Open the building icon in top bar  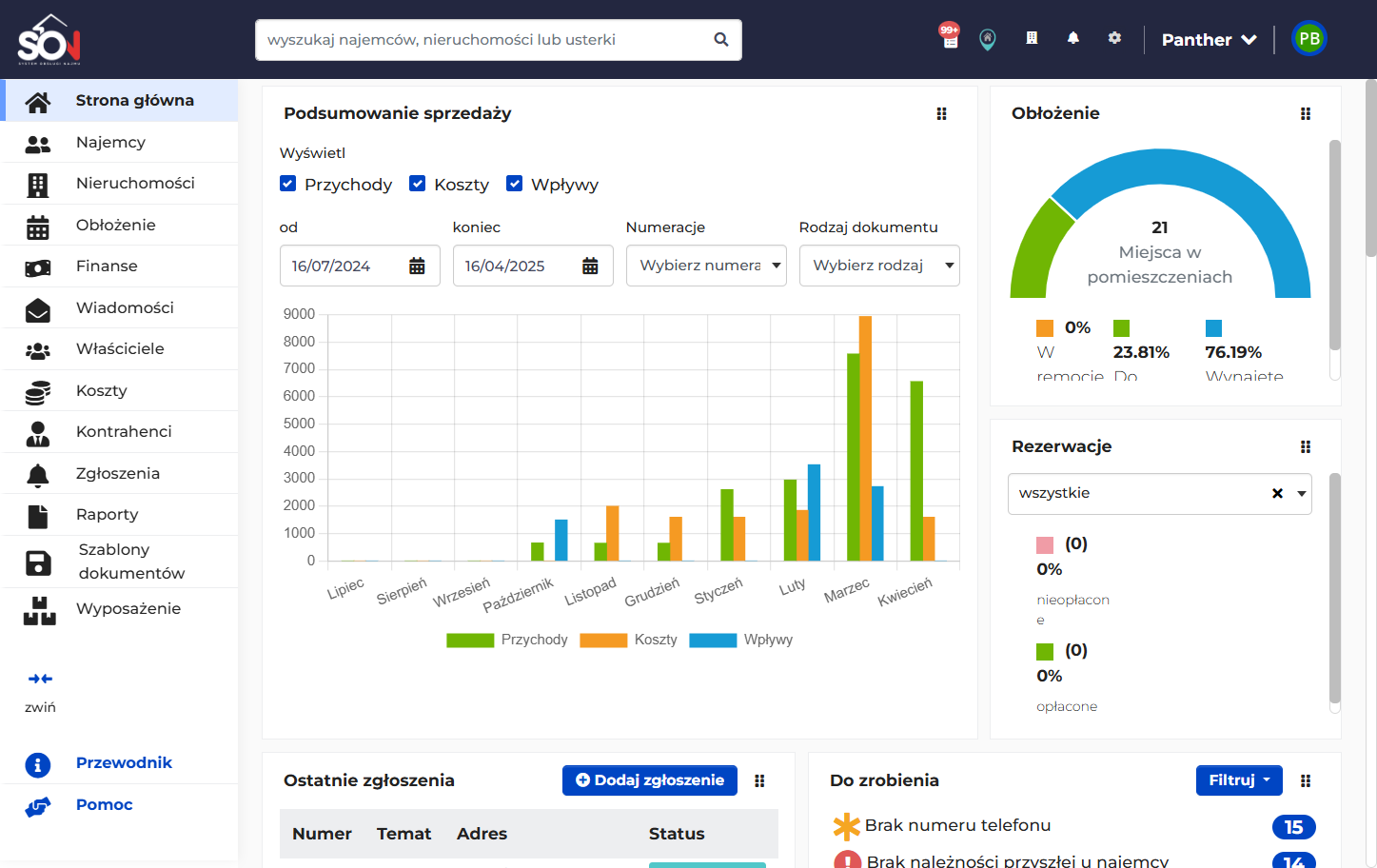1032,38
